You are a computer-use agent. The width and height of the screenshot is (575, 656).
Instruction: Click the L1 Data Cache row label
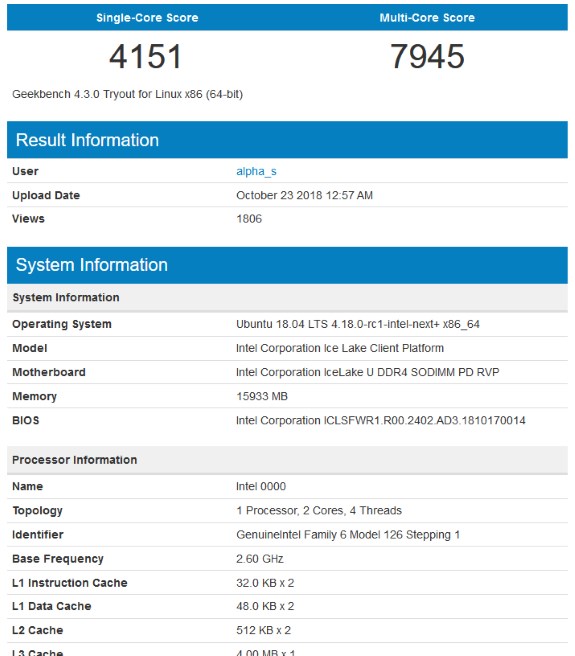[51, 606]
